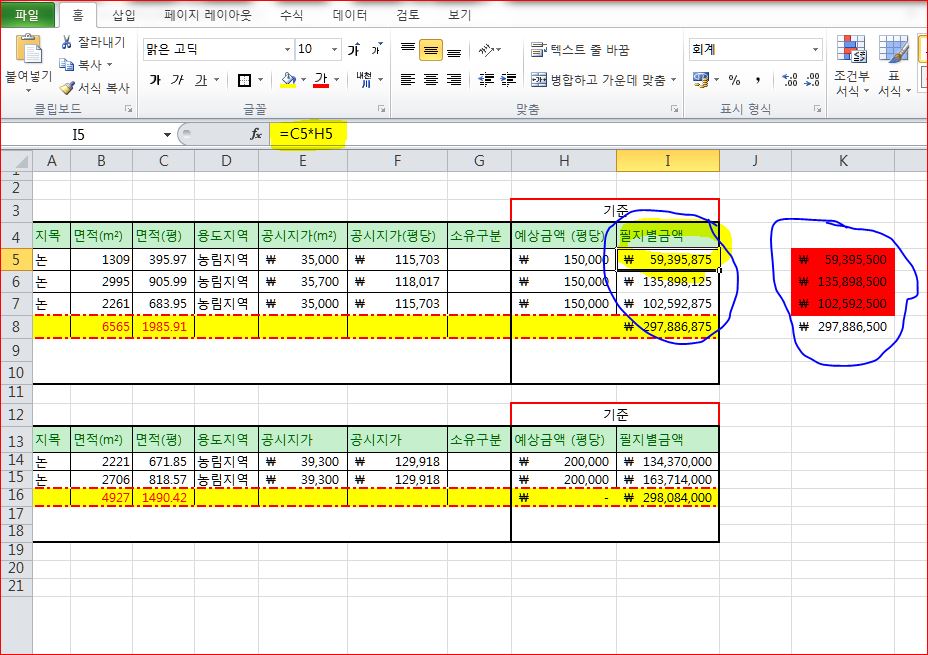
Task: Toggle middle vertical alignment button
Action: pyautogui.click(x=431, y=50)
